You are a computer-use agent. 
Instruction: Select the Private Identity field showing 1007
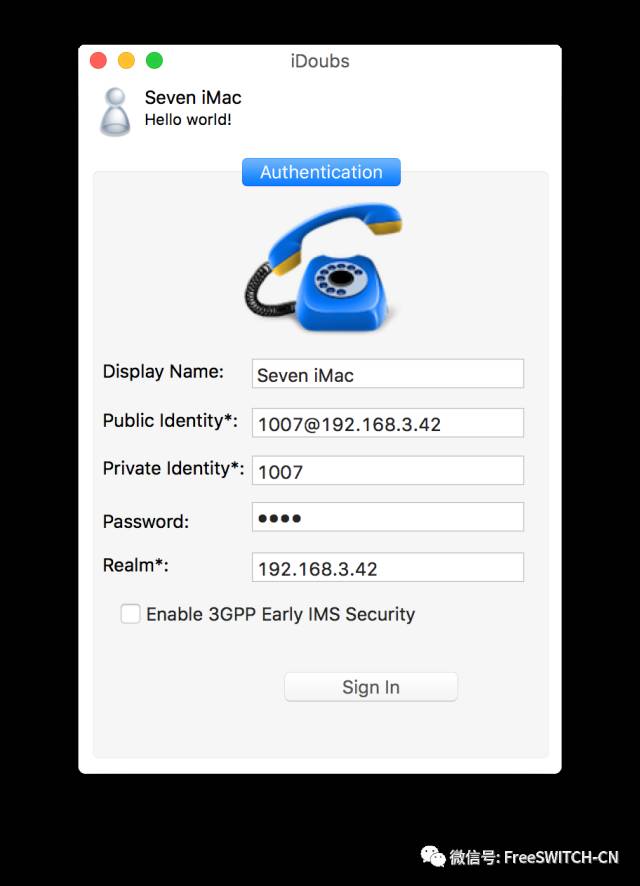point(387,471)
